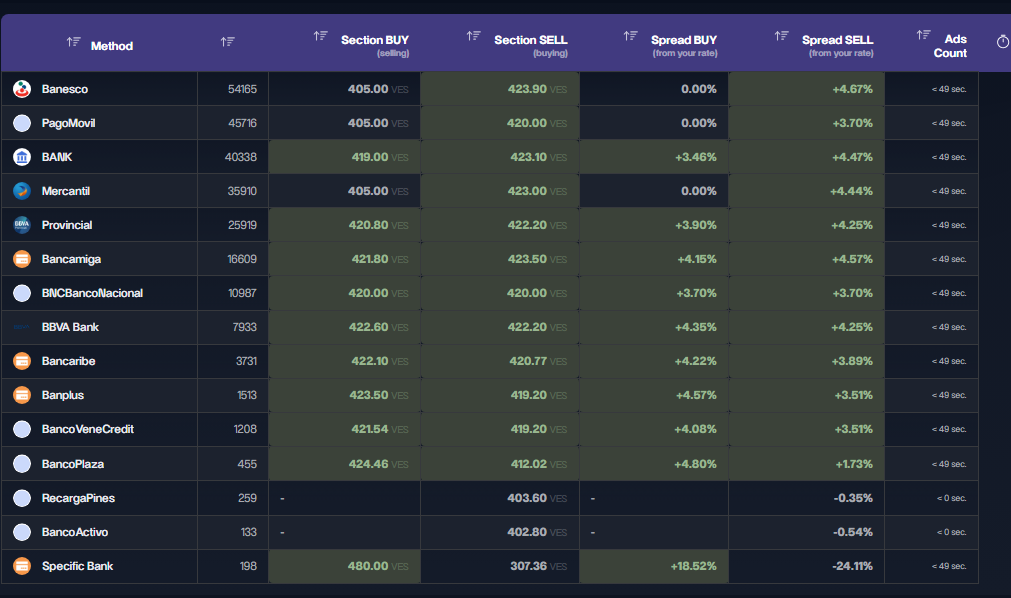Click the -24.11% spread sell value

tap(852, 566)
